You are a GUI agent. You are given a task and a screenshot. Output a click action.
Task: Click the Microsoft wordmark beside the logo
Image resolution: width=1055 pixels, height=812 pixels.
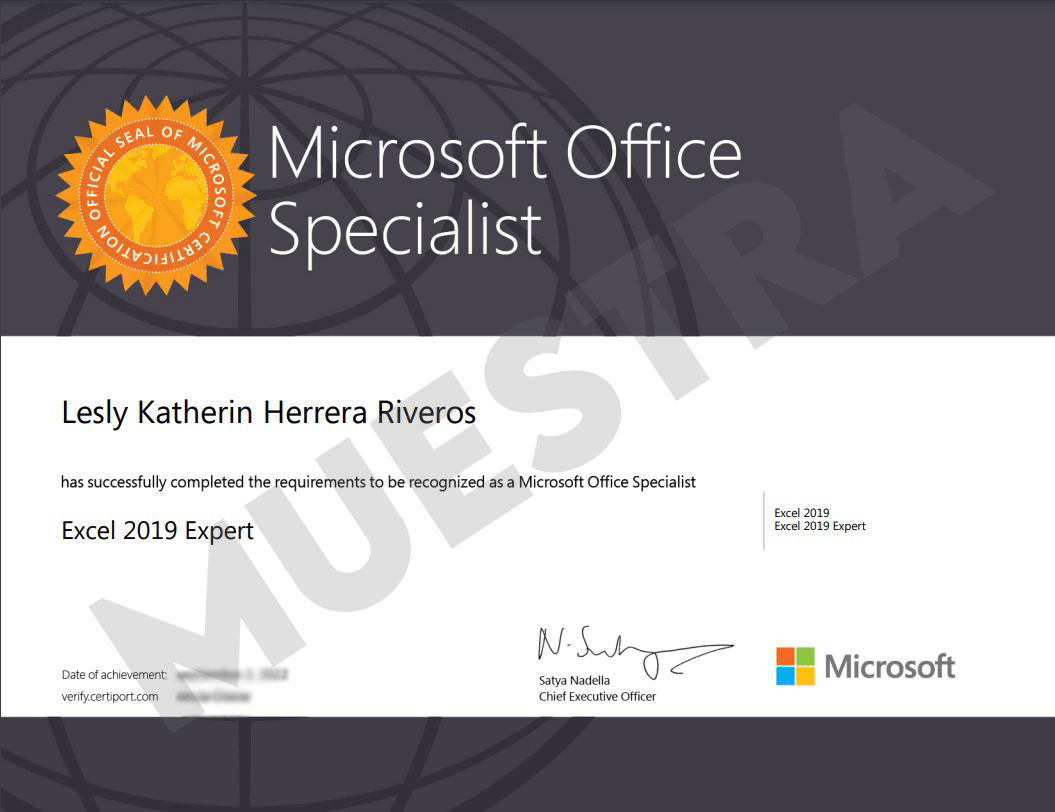point(889,667)
